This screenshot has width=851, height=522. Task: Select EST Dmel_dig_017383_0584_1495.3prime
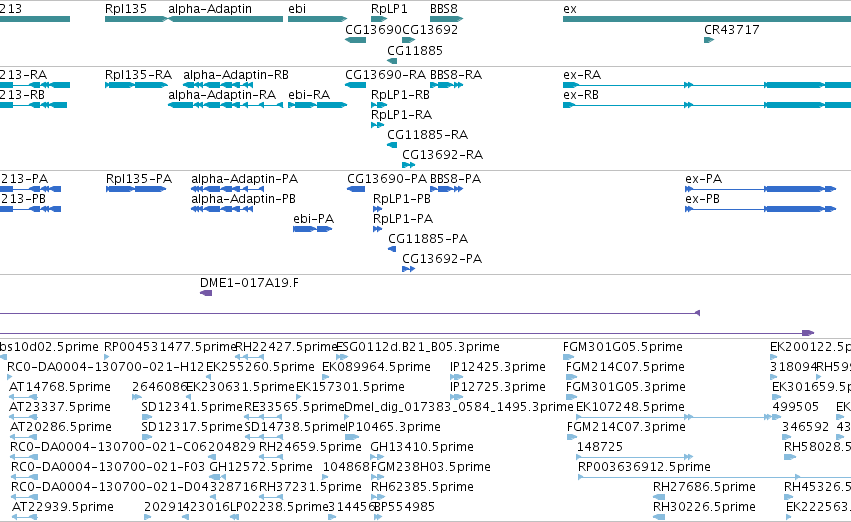pos(459,407)
